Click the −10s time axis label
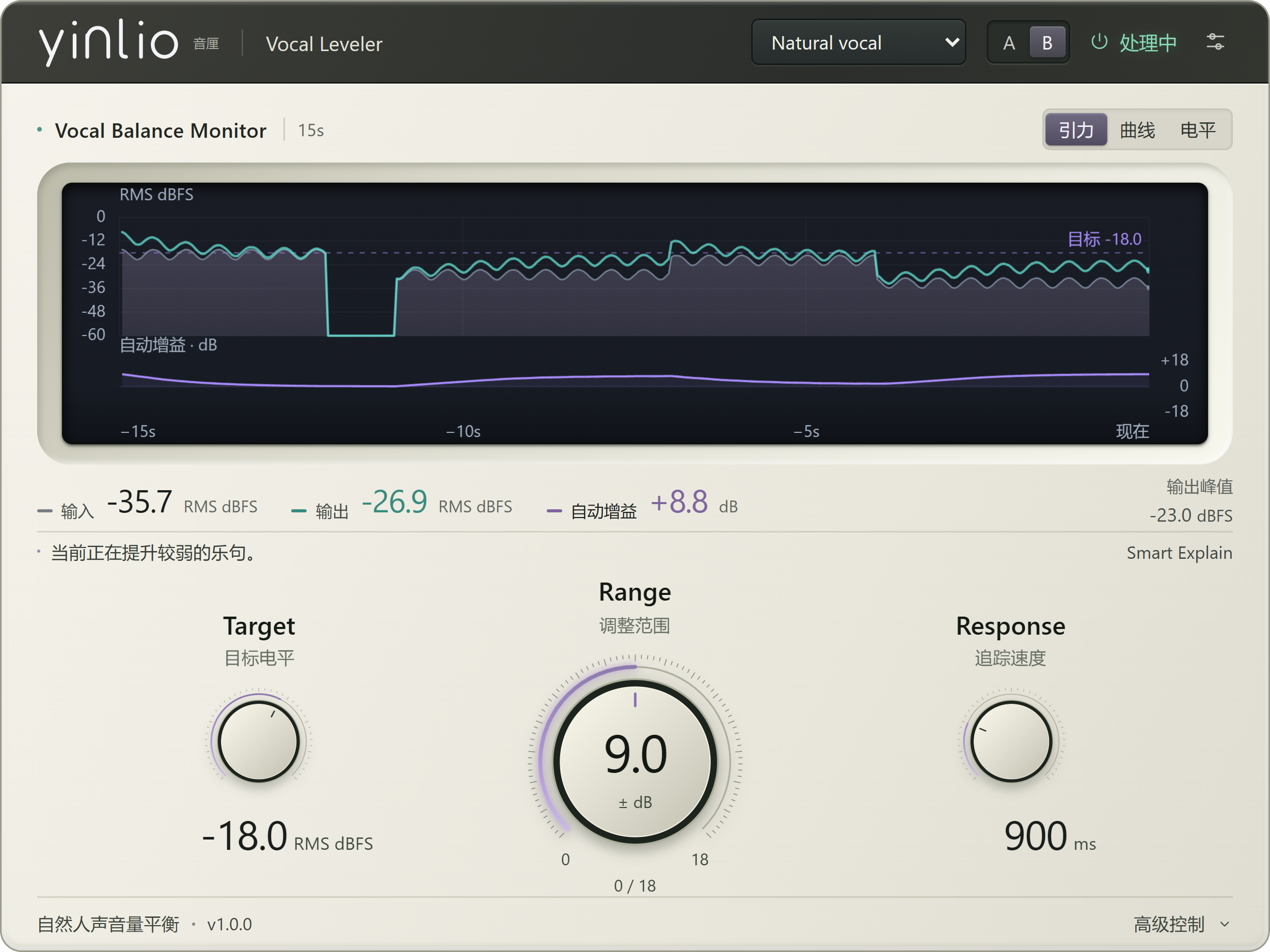 click(x=463, y=431)
